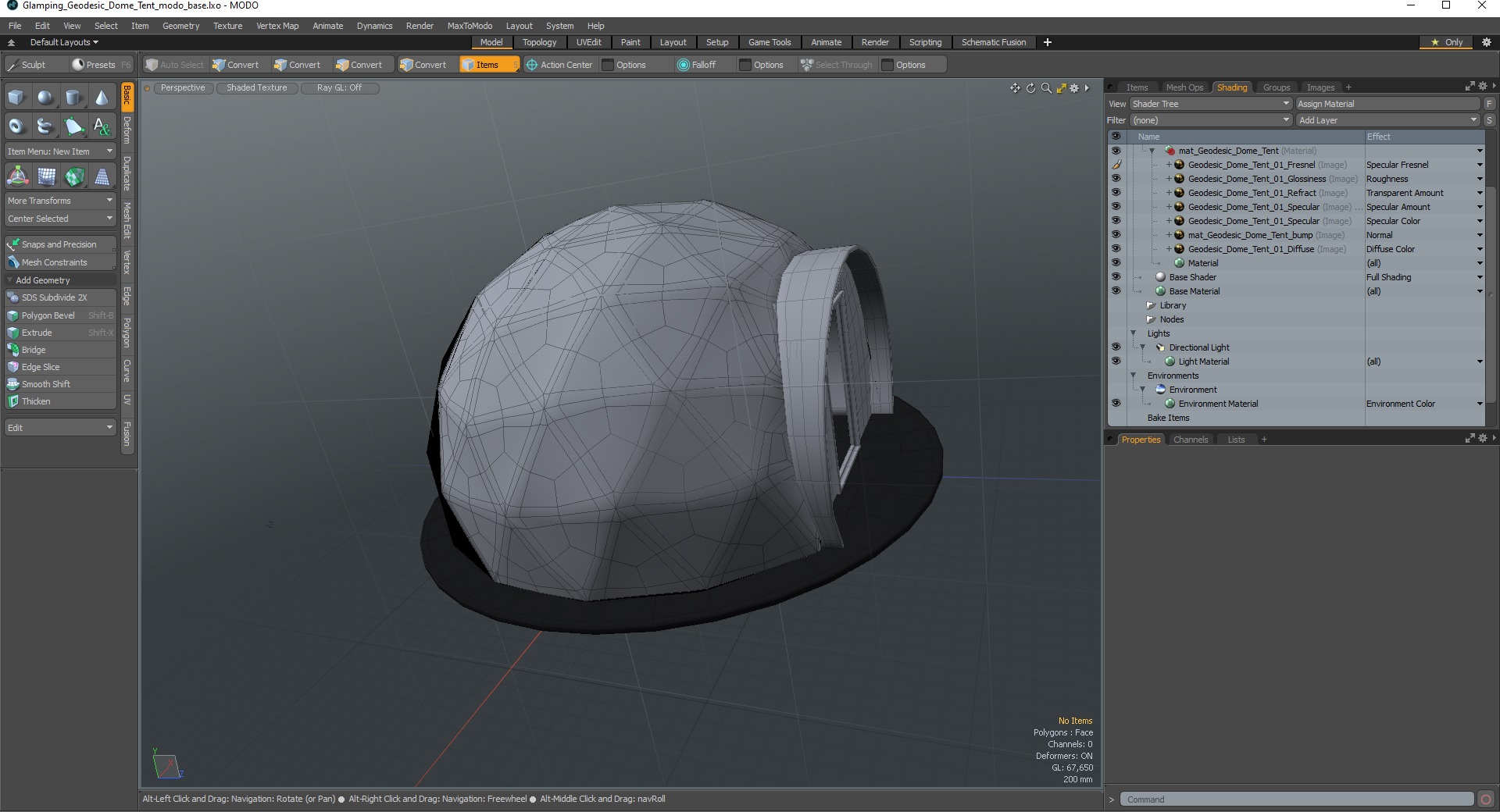This screenshot has width=1500, height=812.
Task: Activate the taper grid tool
Action: pos(102,177)
